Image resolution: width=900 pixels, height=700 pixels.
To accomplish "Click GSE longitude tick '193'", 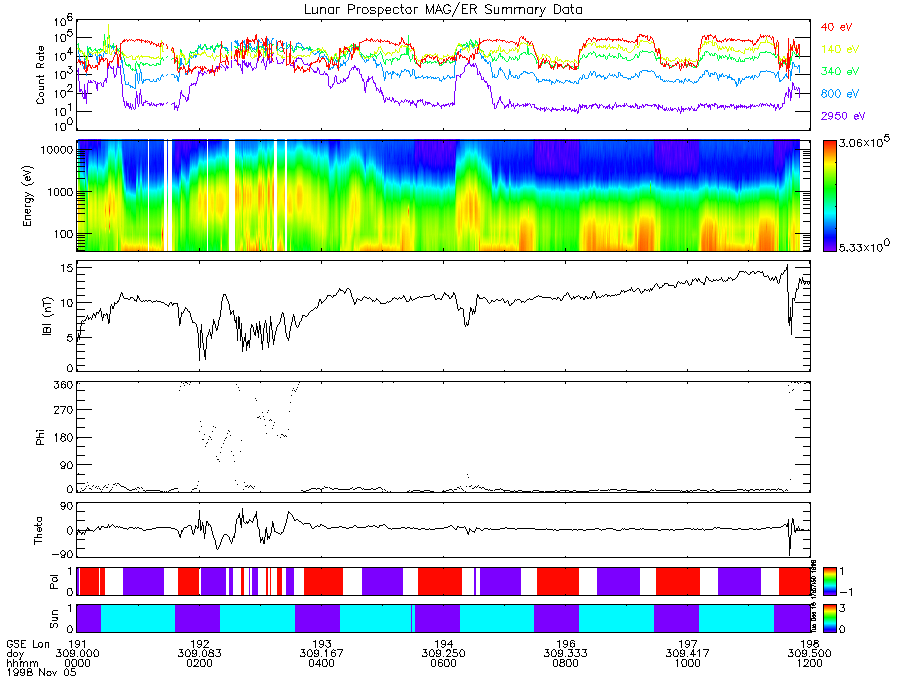I will (x=321, y=644).
